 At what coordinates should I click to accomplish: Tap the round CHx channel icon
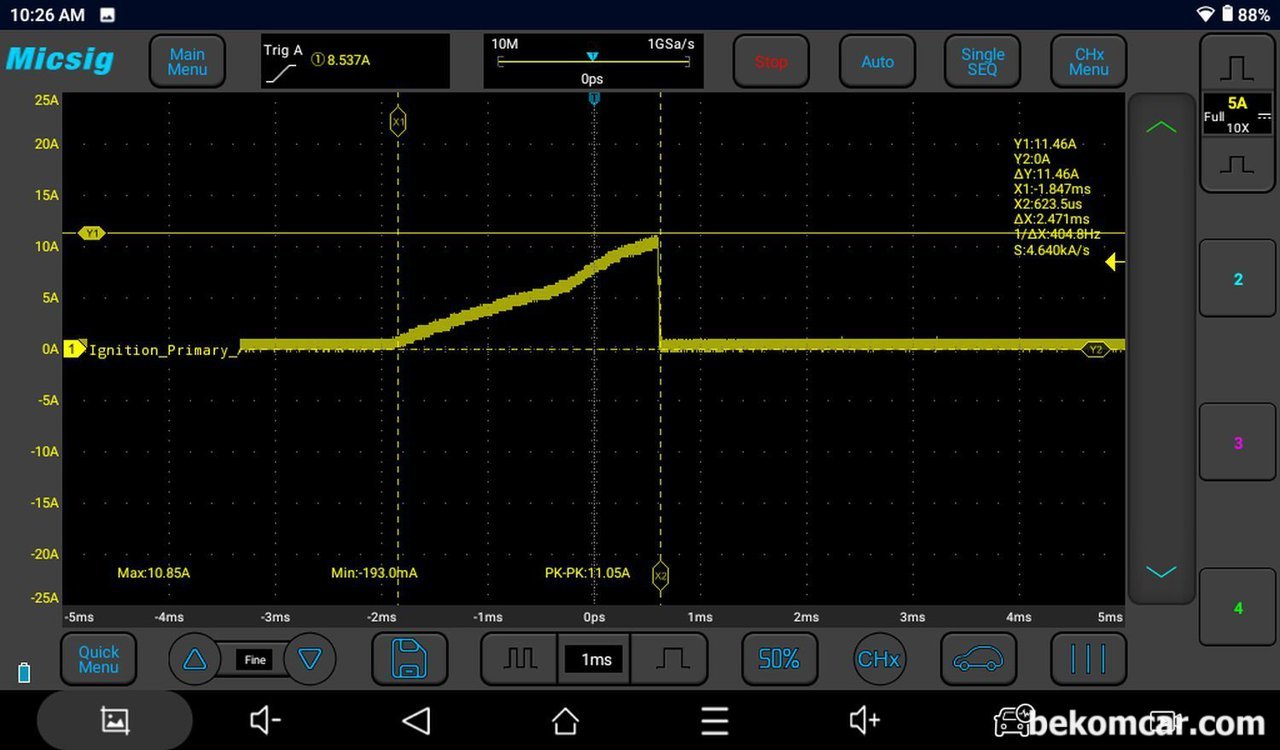point(878,659)
